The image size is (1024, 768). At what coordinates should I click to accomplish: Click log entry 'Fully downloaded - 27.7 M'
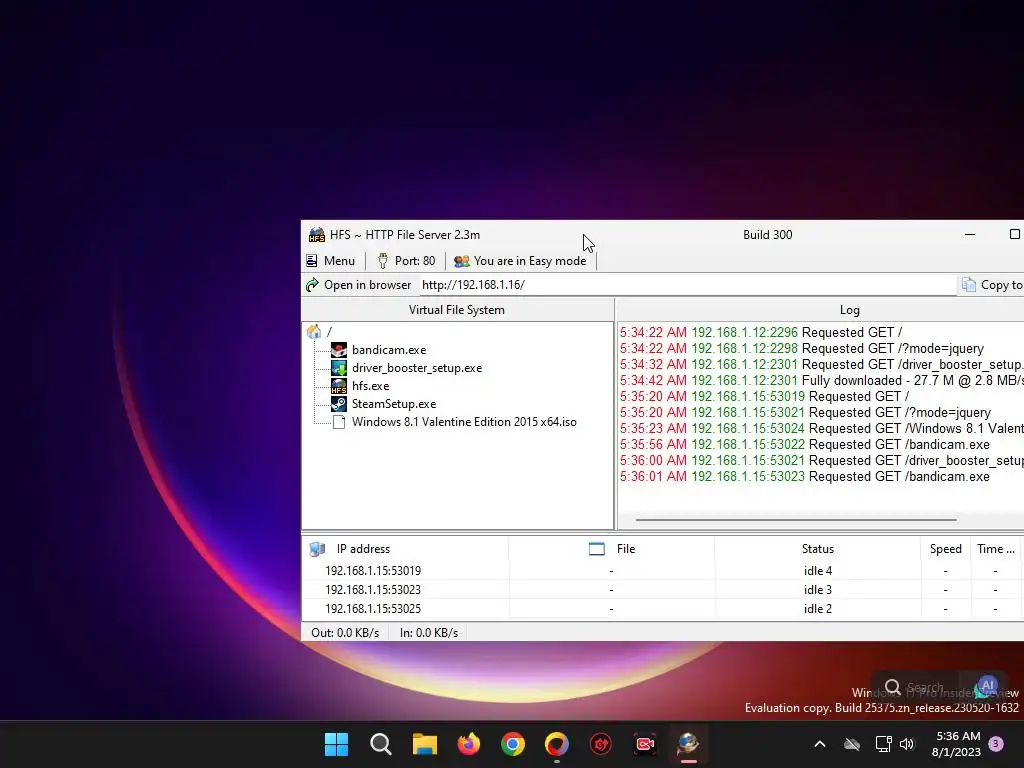pos(822,380)
